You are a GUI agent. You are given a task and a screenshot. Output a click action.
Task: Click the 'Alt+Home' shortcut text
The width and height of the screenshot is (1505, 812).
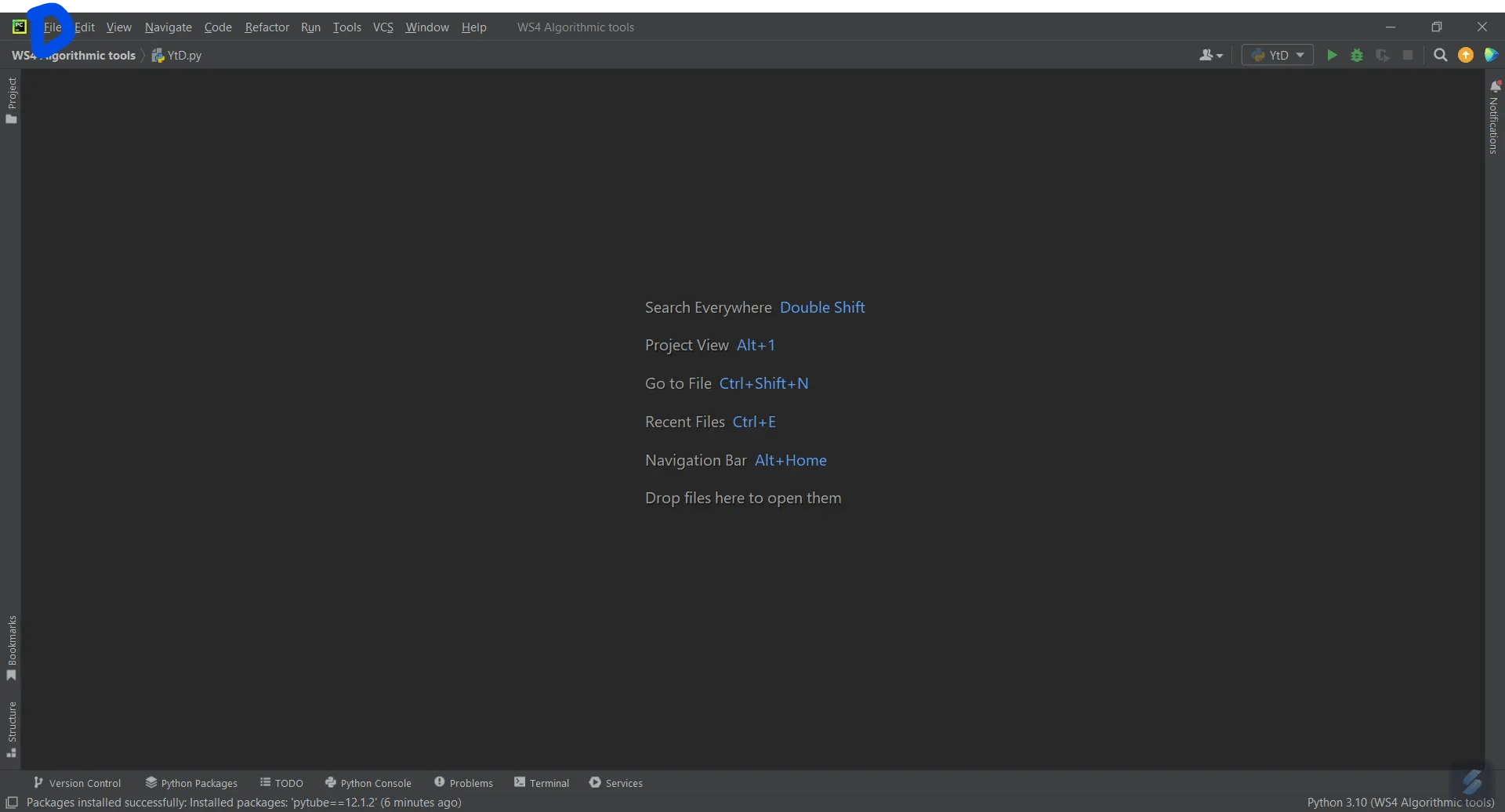(791, 460)
